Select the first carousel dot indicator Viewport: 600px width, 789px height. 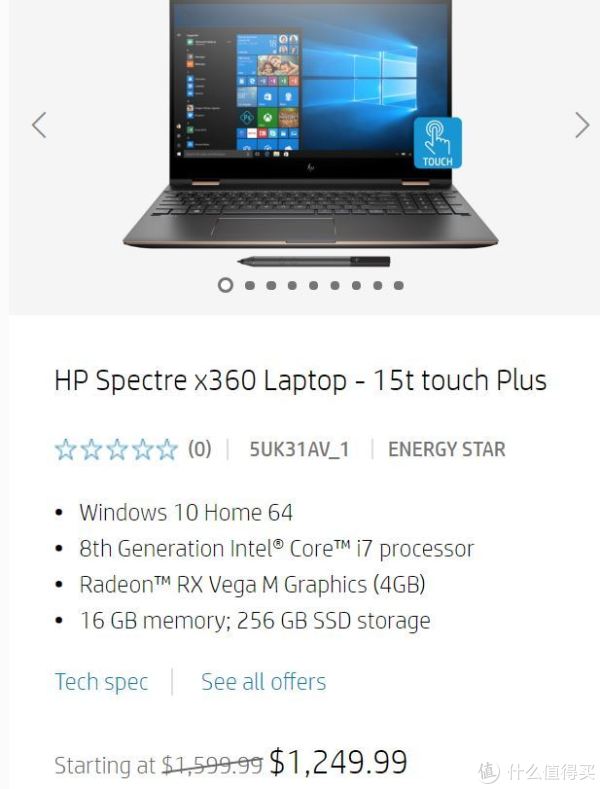[226, 285]
